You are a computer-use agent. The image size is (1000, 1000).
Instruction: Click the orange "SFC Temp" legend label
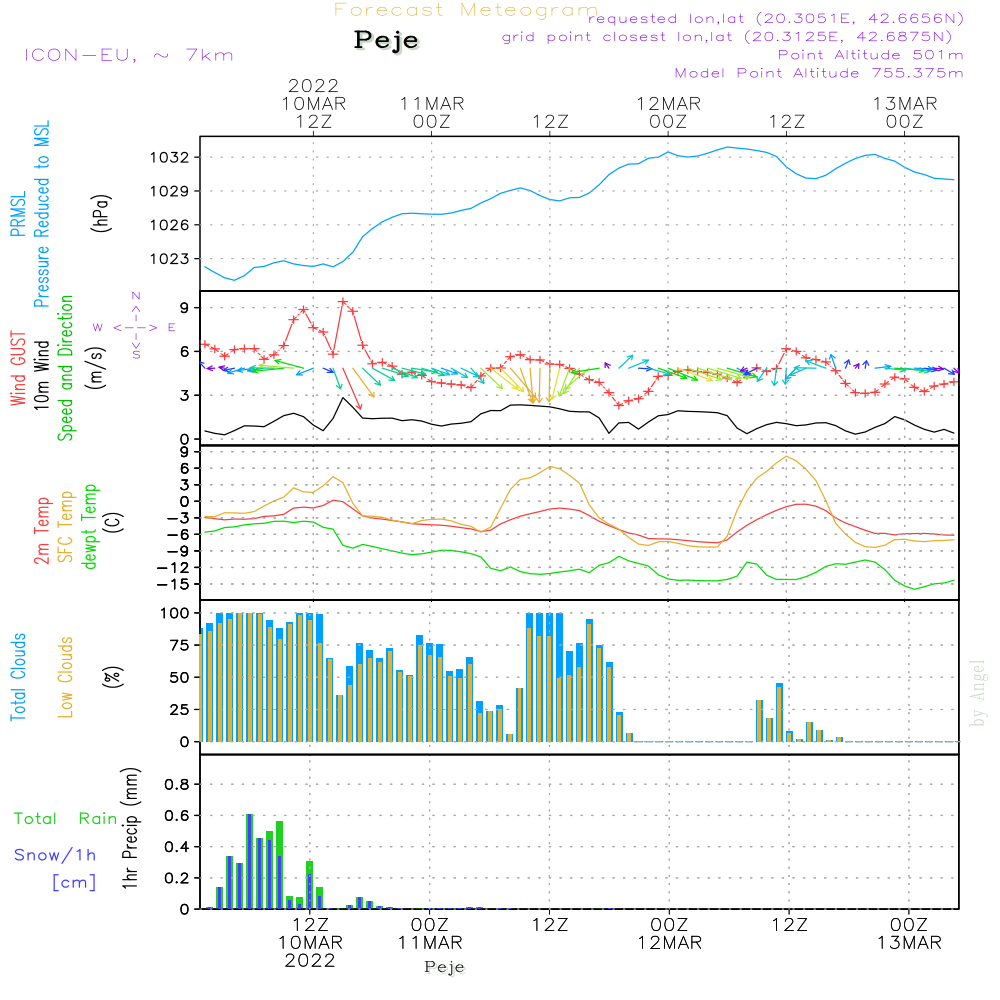pyautogui.click(x=66, y=527)
